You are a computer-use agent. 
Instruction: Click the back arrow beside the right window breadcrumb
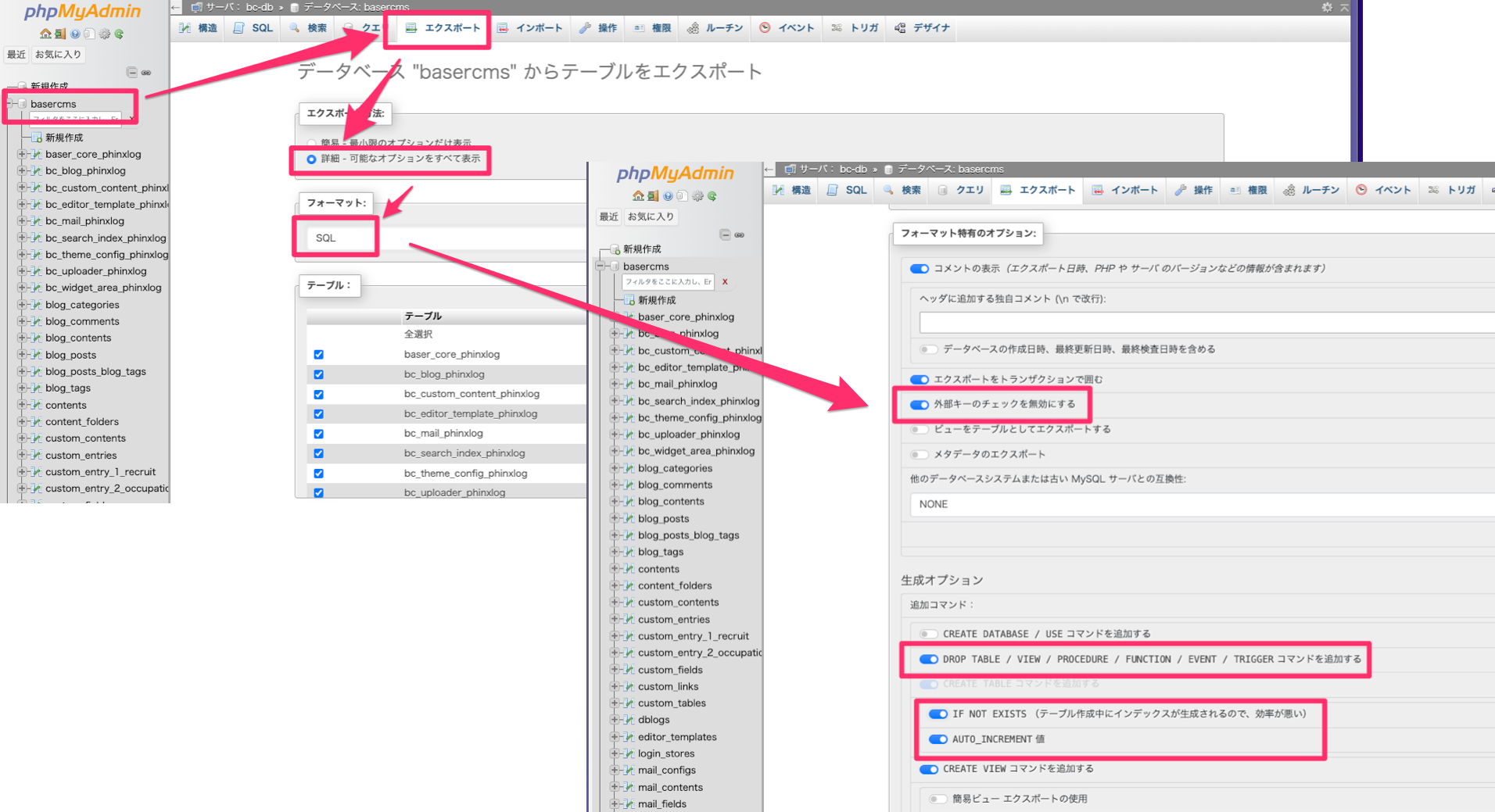(x=769, y=169)
